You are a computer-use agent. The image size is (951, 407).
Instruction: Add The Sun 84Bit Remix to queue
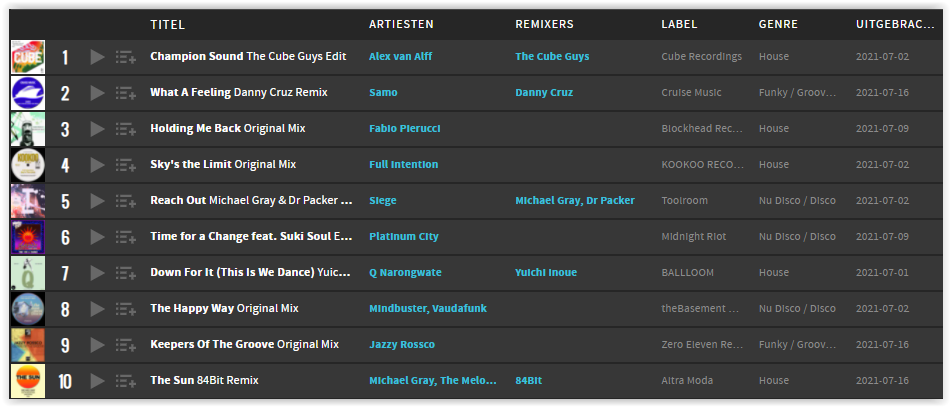tap(126, 381)
